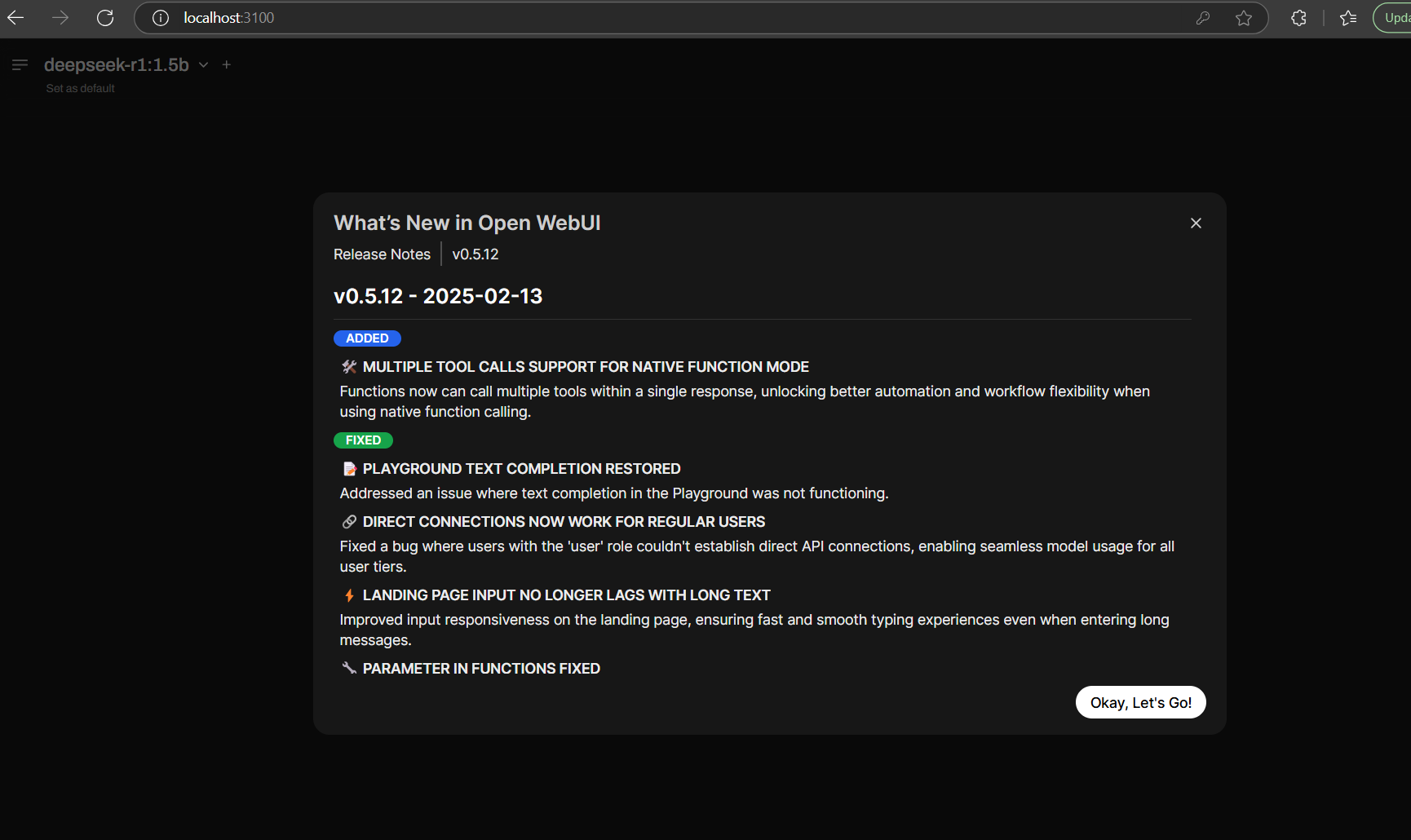This screenshot has width=1411, height=840.
Task: Click the v0.5.12 version label
Action: tap(475, 254)
